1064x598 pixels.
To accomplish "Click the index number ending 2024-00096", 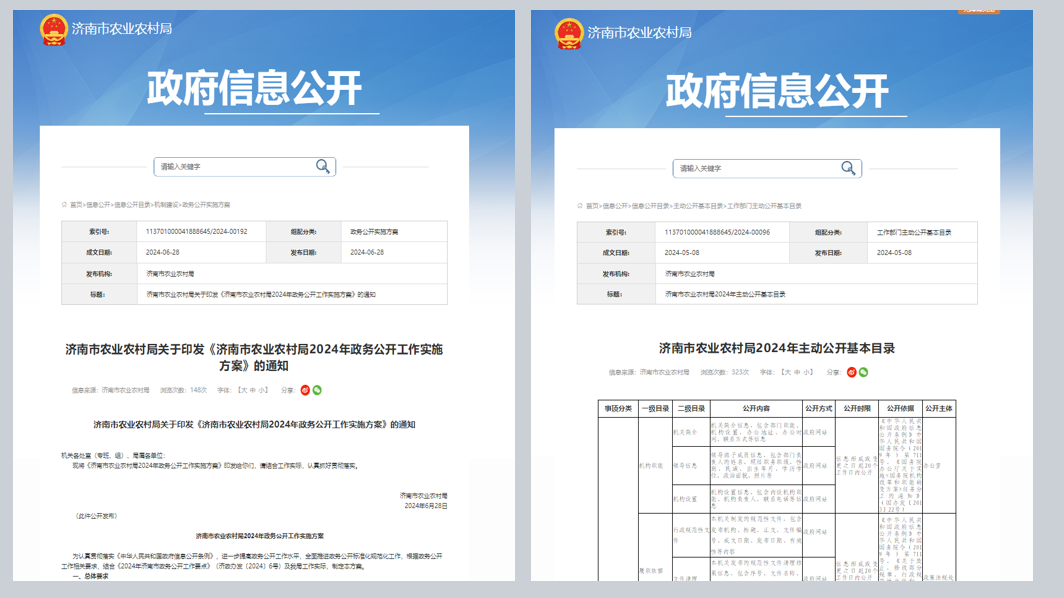I will (x=717, y=232).
